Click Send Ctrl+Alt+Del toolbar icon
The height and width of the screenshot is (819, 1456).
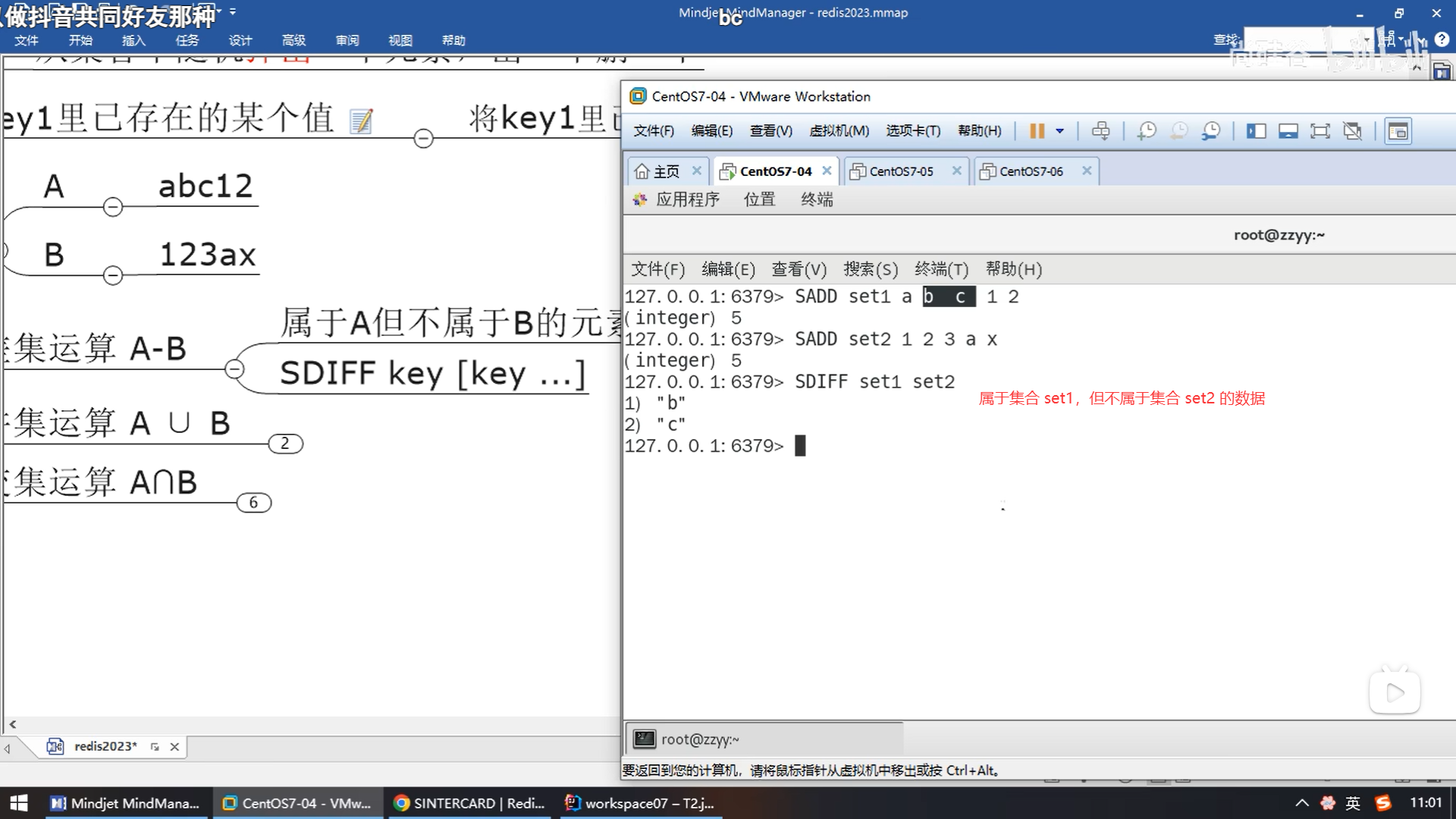(1100, 131)
